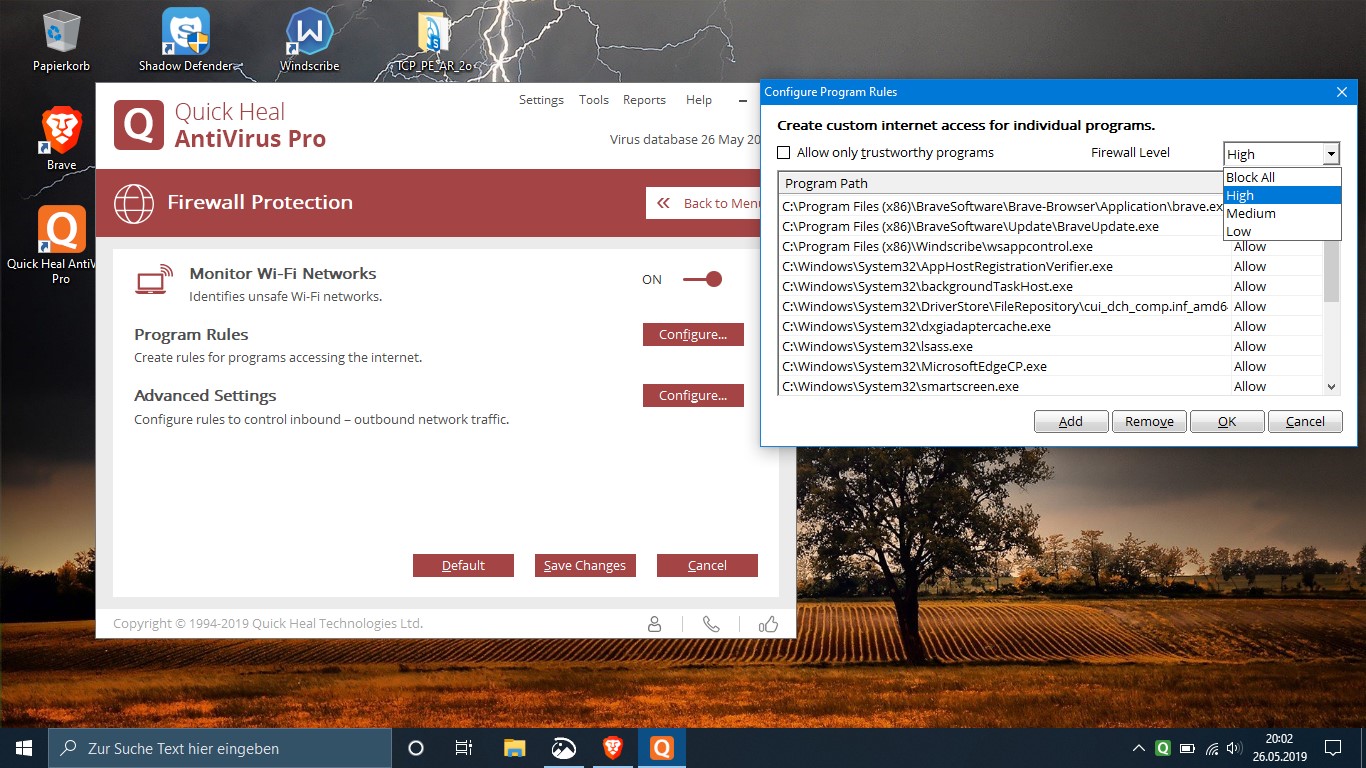This screenshot has height=768, width=1366.
Task: Click Configure for Program Rules
Action: click(693, 335)
